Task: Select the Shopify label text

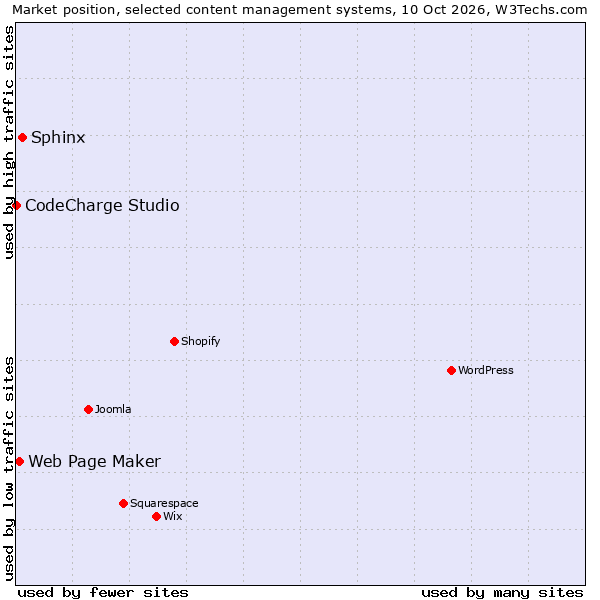Action: tap(201, 341)
